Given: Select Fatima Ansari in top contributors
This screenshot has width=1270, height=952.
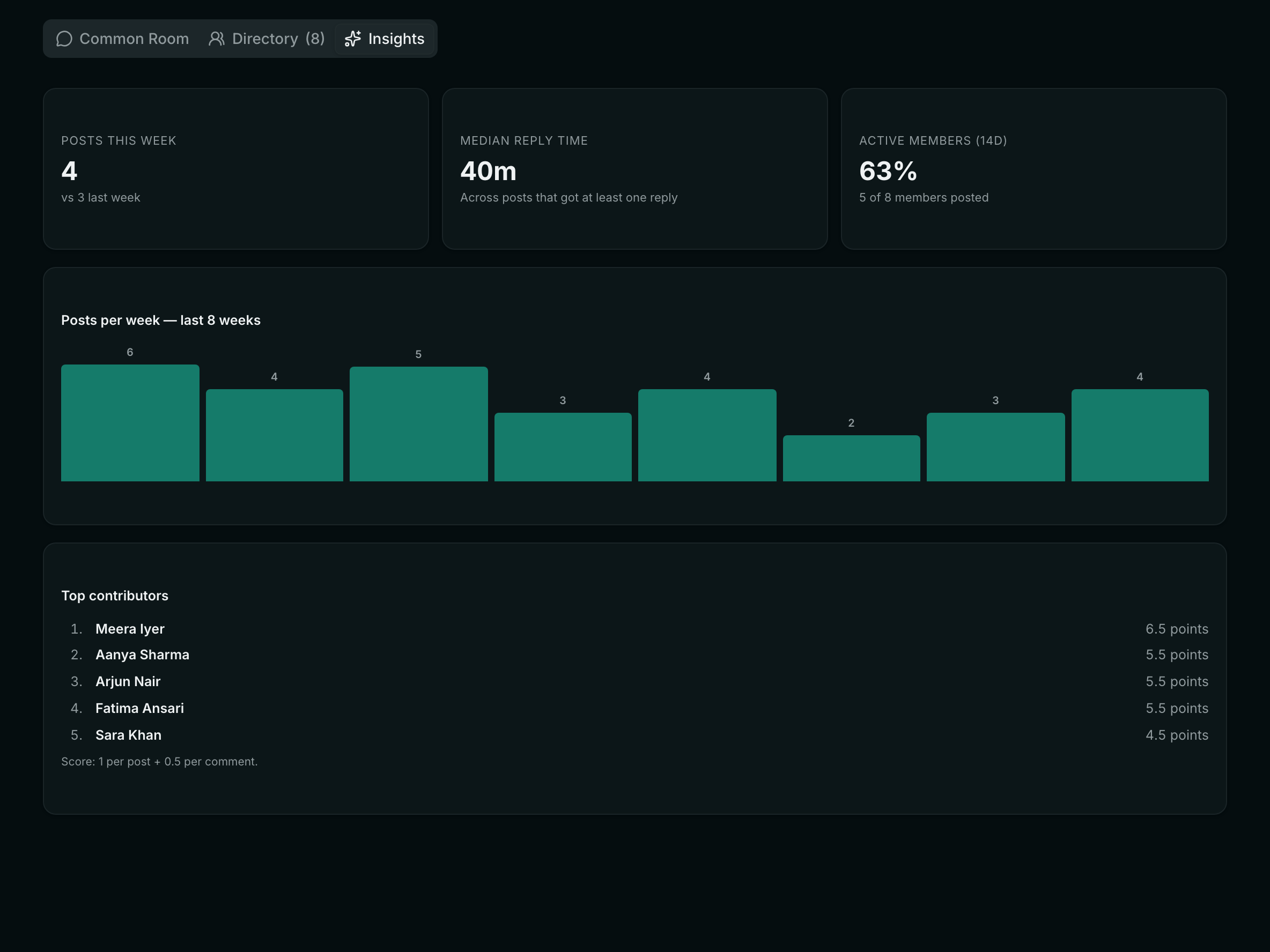Looking at the screenshot, I should pos(635,708).
